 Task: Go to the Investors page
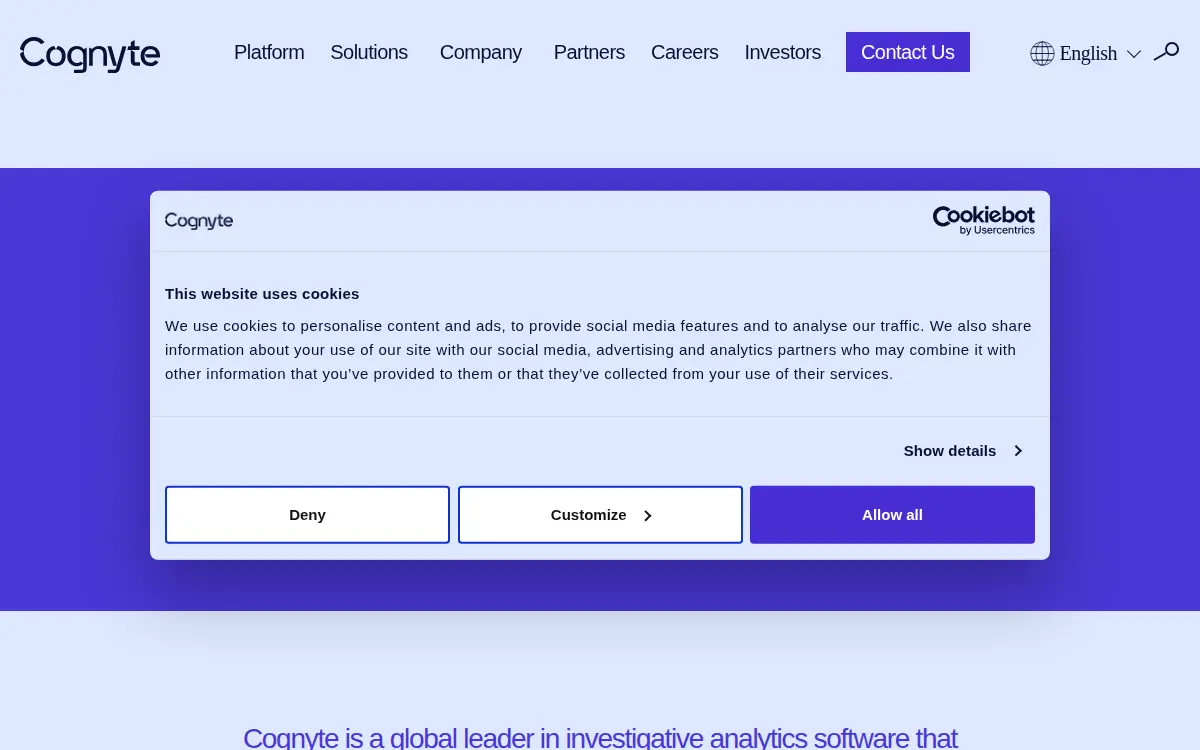tap(782, 52)
